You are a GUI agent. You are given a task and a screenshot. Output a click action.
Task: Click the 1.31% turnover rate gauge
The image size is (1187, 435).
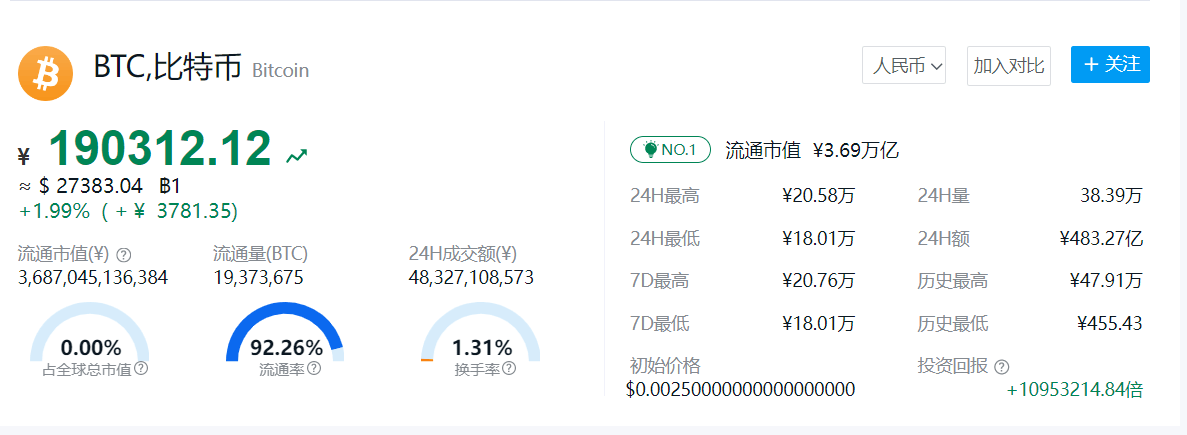pos(481,340)
